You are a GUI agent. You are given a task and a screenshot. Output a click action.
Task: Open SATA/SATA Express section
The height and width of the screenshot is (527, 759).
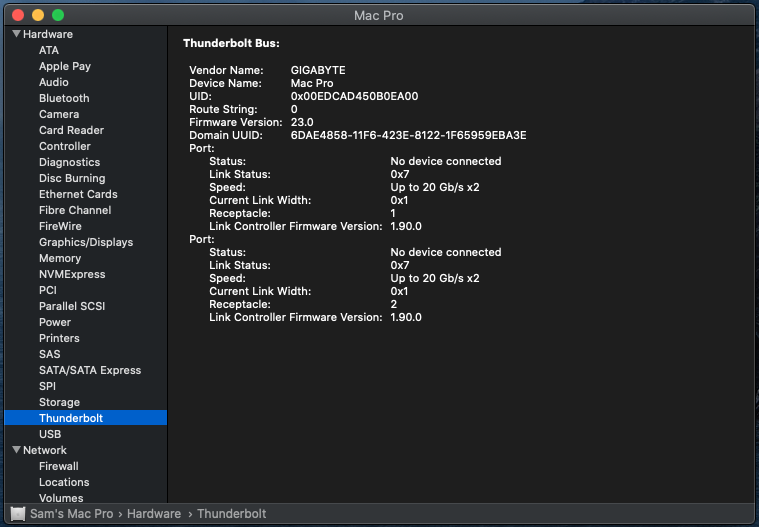point(90,370)
